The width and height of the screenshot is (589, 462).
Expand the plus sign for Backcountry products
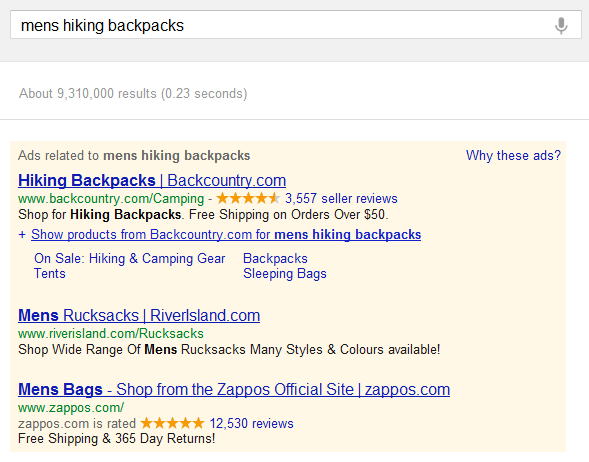[22, 235]
